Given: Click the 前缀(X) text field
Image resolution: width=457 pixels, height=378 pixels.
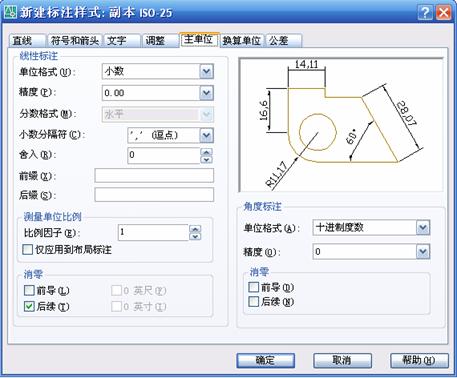Looking at the screenshot, I should coord(154,176).
